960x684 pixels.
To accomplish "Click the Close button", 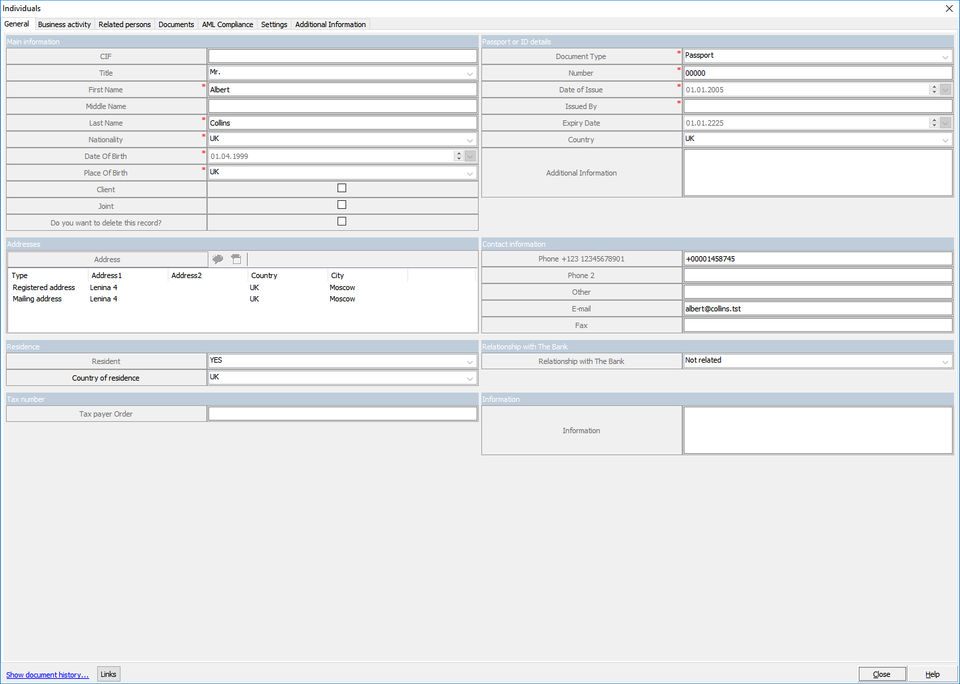I will [882, 674].
